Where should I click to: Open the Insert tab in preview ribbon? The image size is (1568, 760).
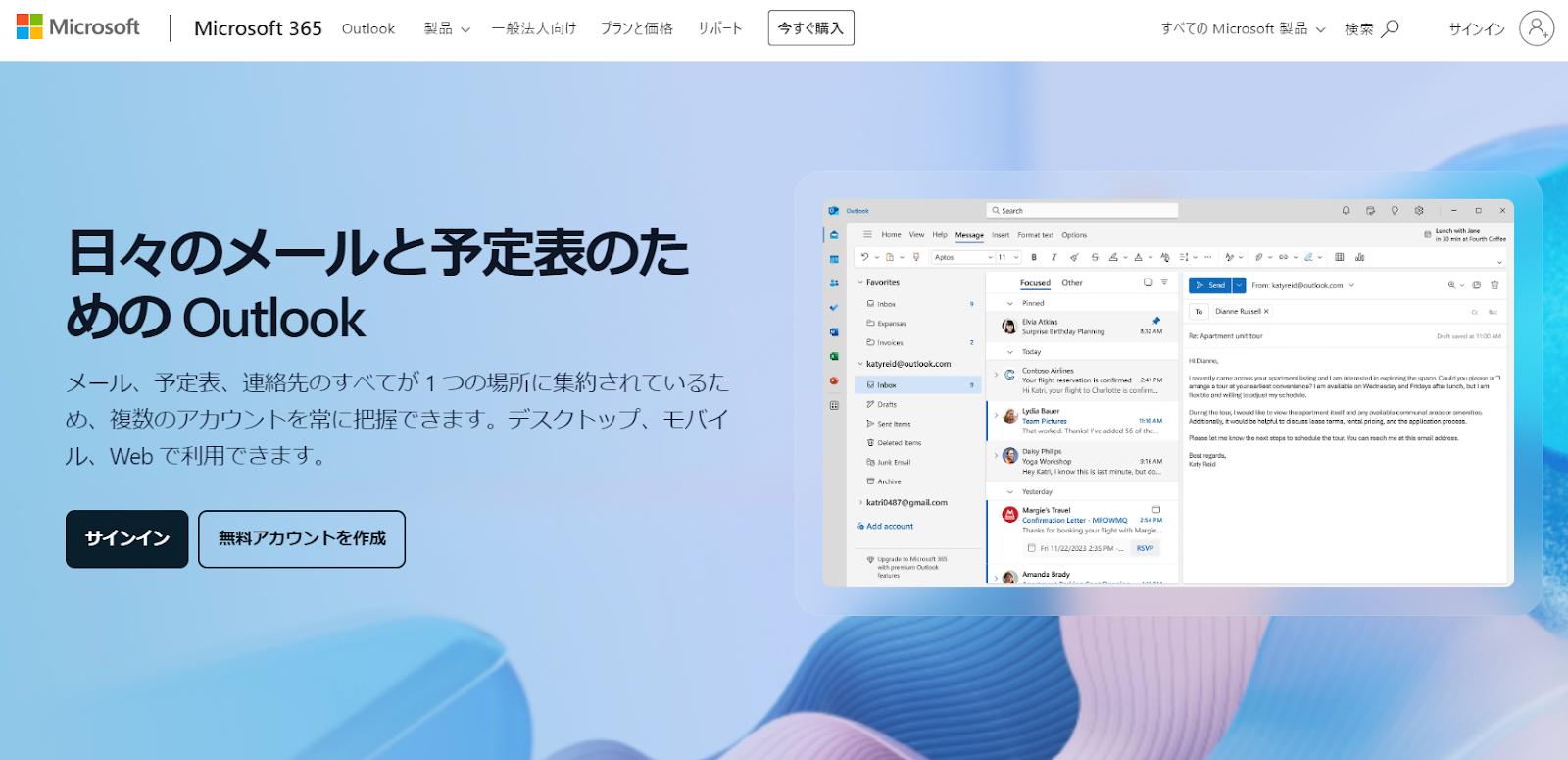1001,235
